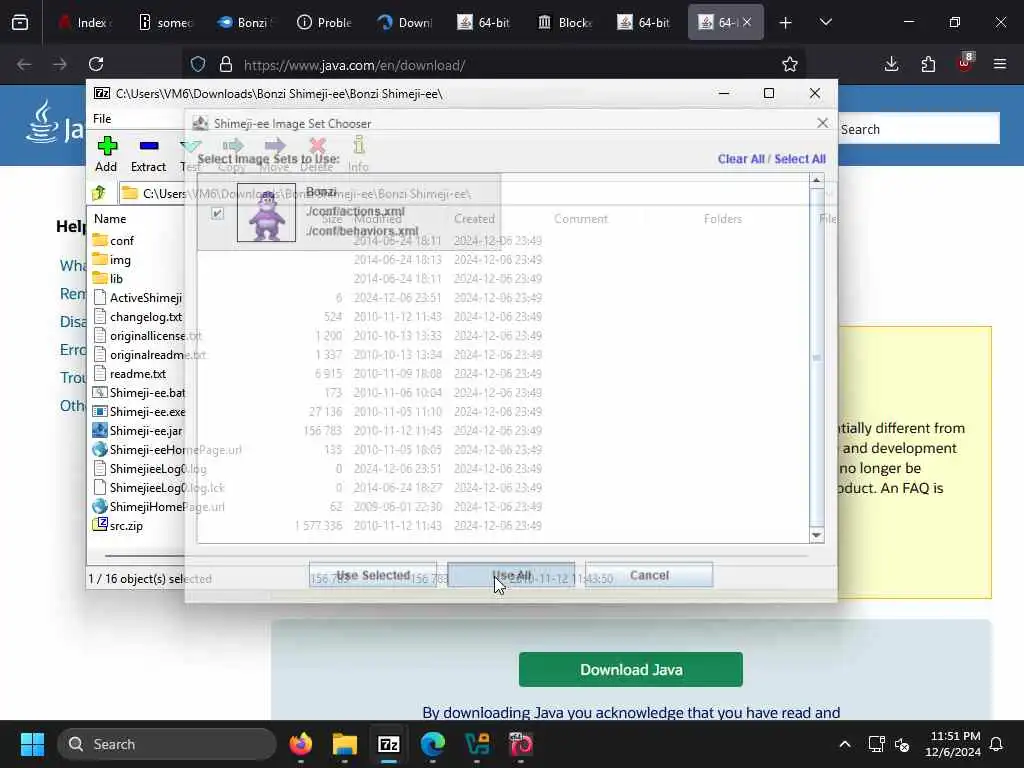Click the Extract icon in the 7-Zip toolbar
The width and height of the screenshot is (1024, 768).
[x=149, y=146]
